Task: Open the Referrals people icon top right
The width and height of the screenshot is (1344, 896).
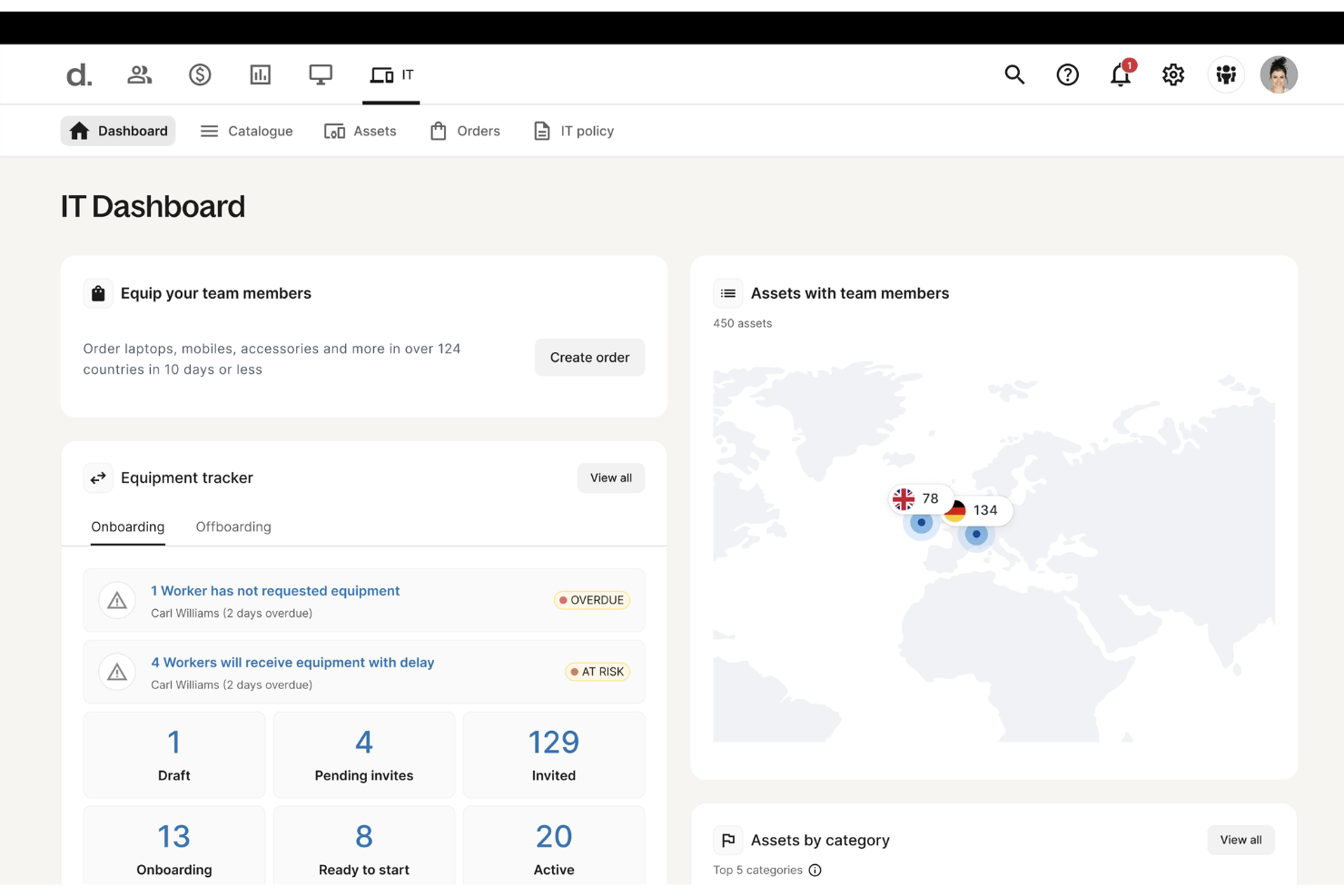Action: (x=1226, y=74)
